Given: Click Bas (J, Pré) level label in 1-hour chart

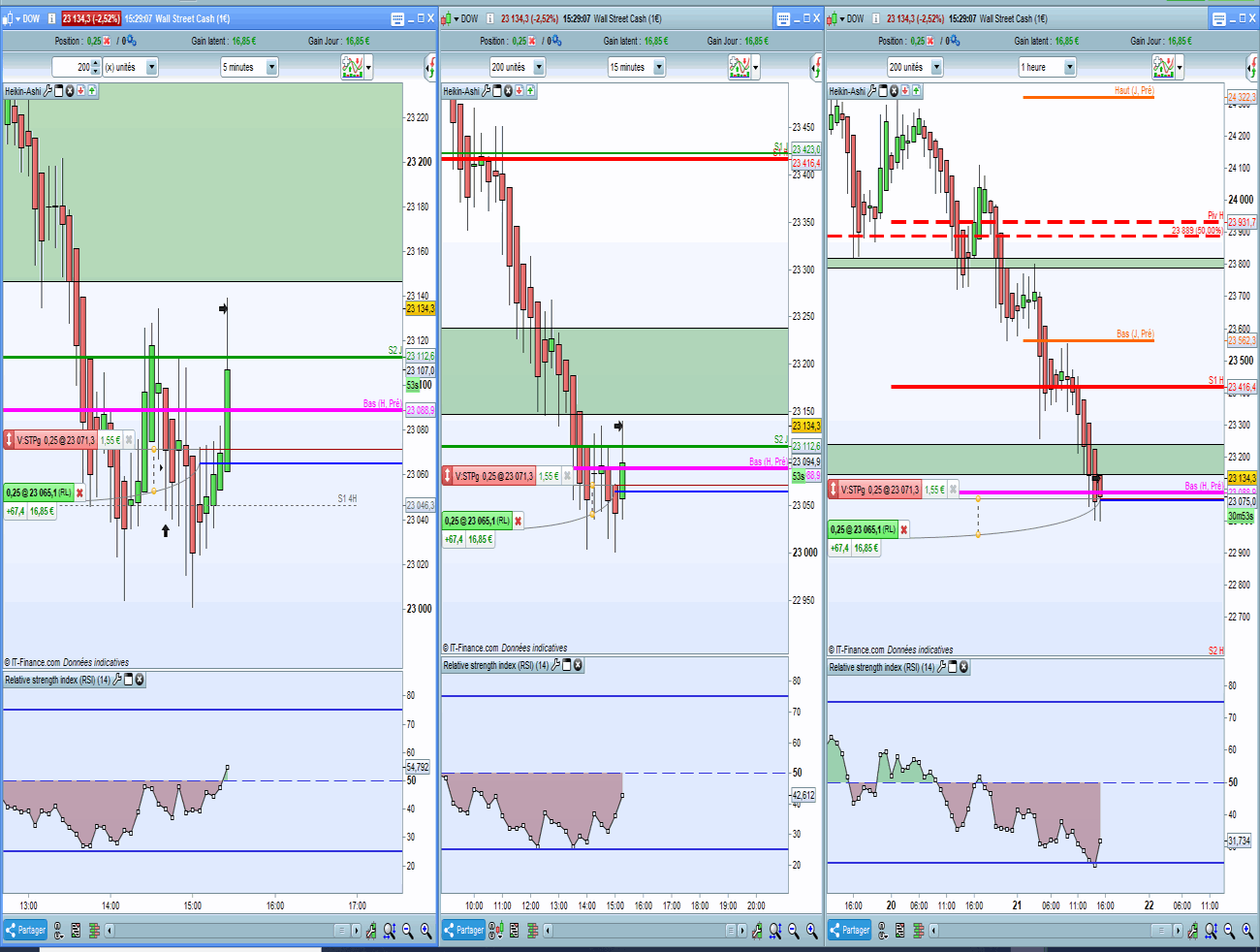Looking at the screenshot, I should (x=1135, y=333).
